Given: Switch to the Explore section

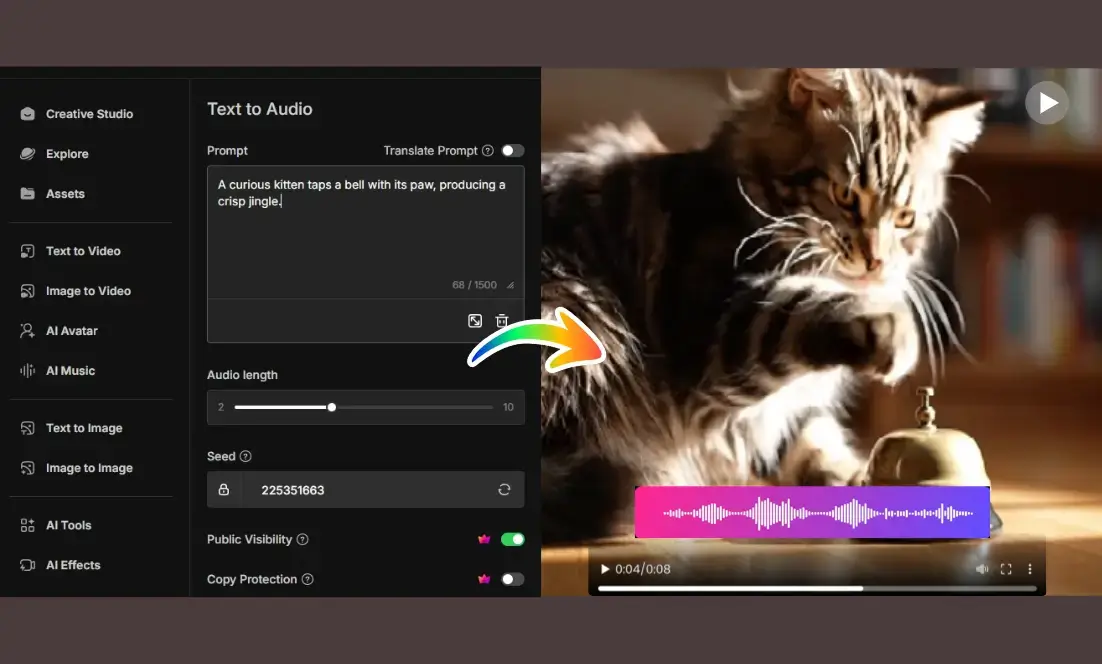Looking at the screenshot, I should point(68,153).
